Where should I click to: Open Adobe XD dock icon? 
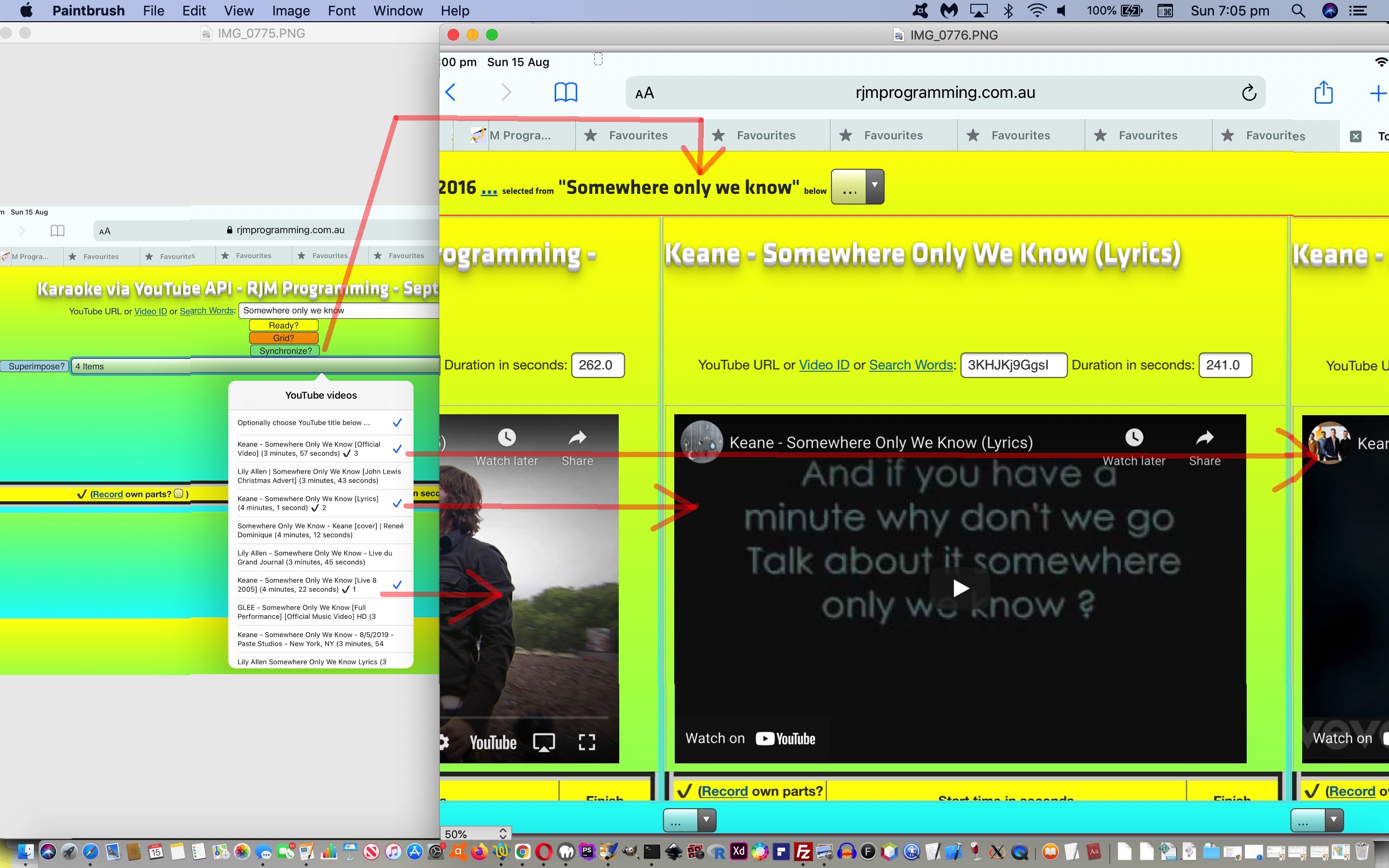click(739, 852)
